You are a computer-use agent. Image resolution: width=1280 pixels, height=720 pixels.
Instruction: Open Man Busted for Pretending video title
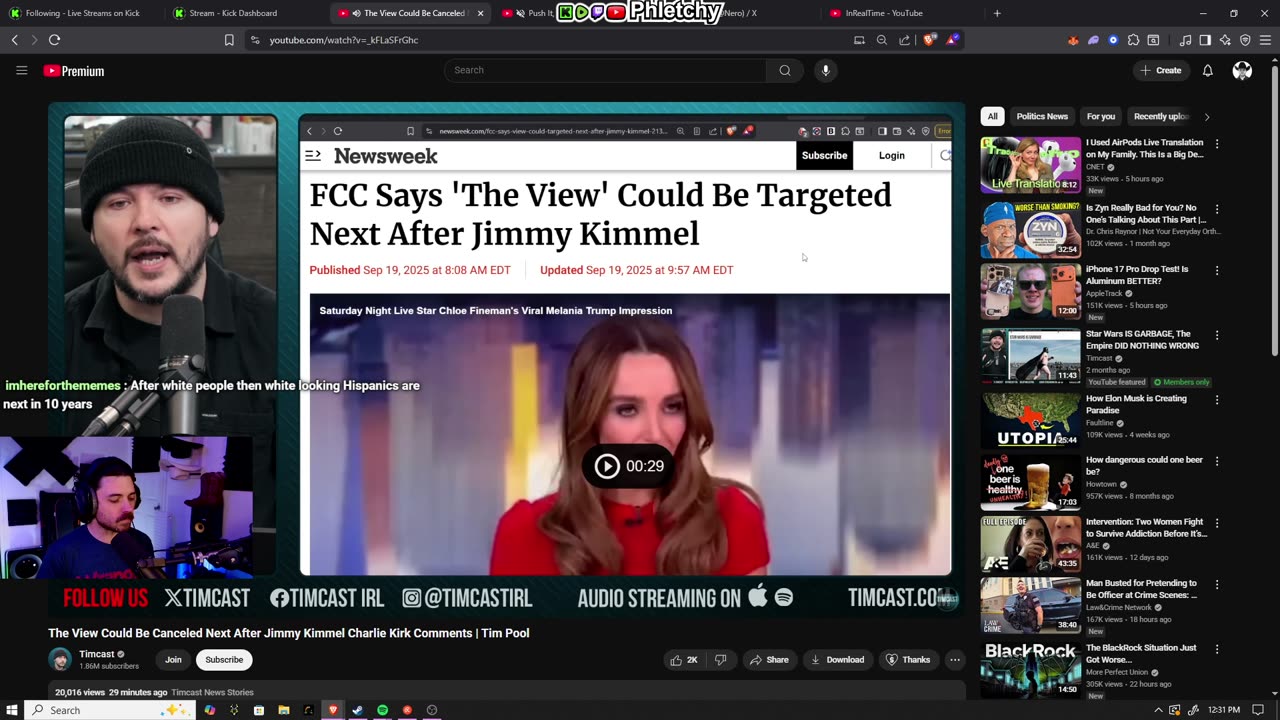1141,589
